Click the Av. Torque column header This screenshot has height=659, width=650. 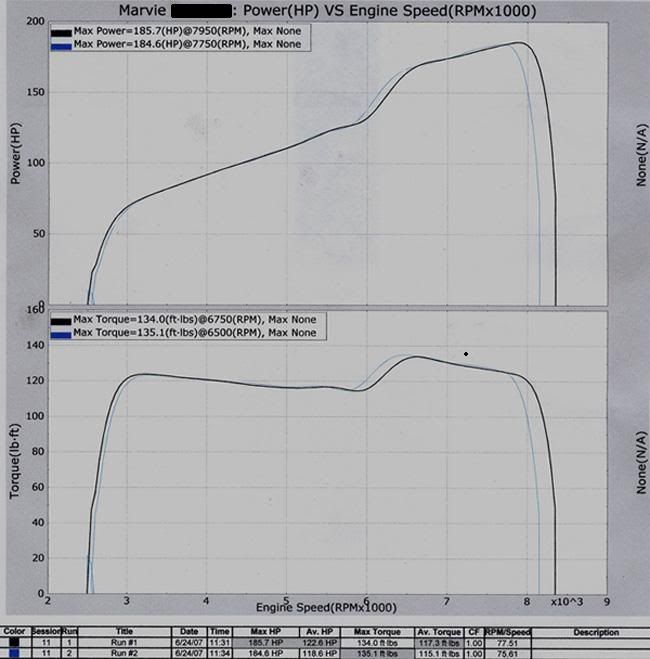click(440, 632)
